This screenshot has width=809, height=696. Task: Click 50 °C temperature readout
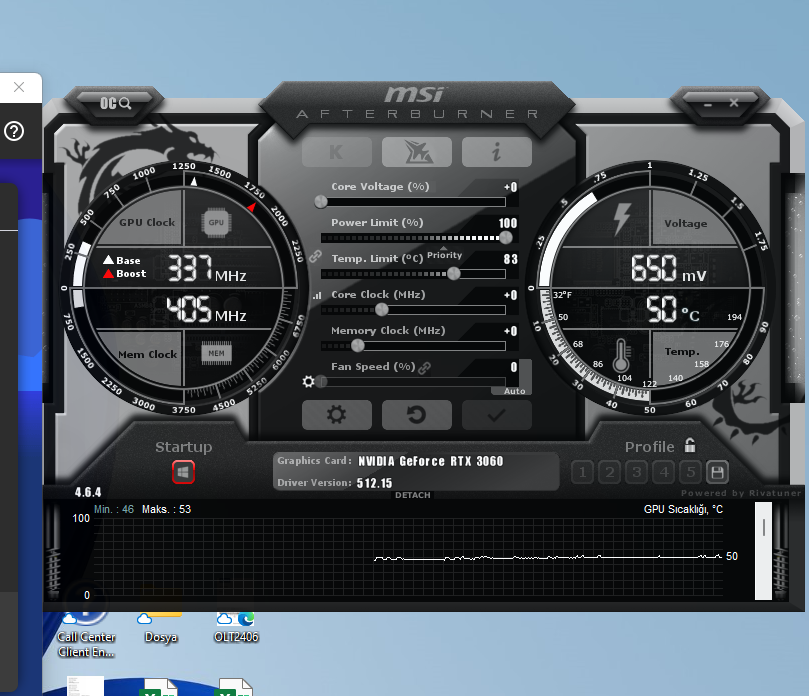673,310
